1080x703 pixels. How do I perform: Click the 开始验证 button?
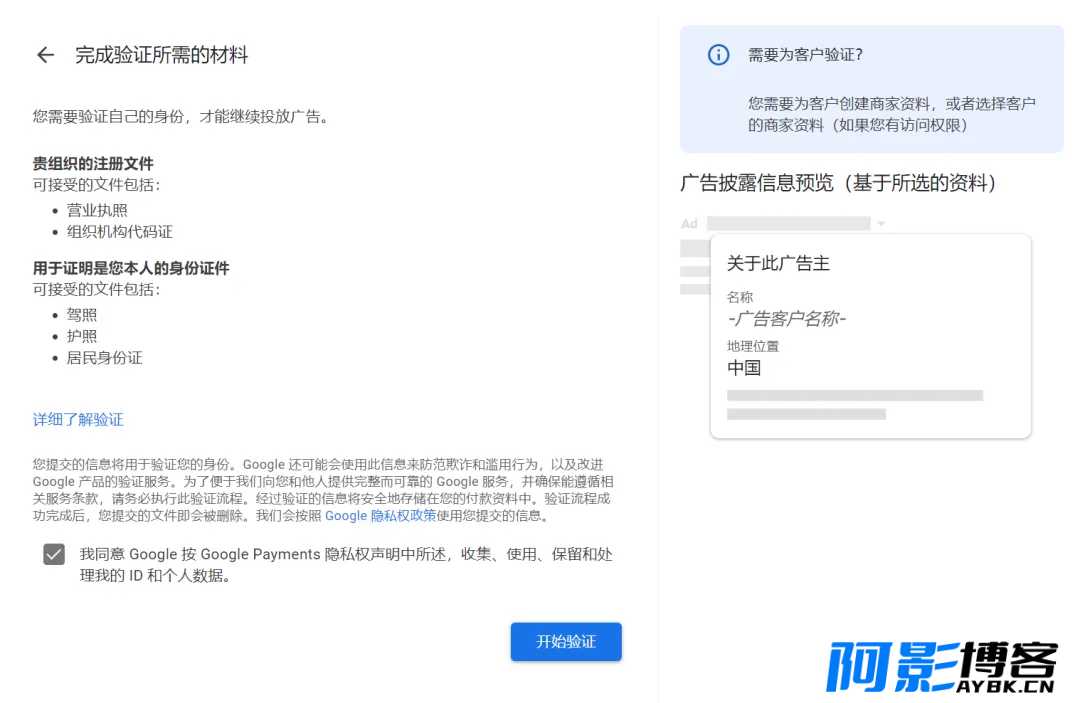565,642
